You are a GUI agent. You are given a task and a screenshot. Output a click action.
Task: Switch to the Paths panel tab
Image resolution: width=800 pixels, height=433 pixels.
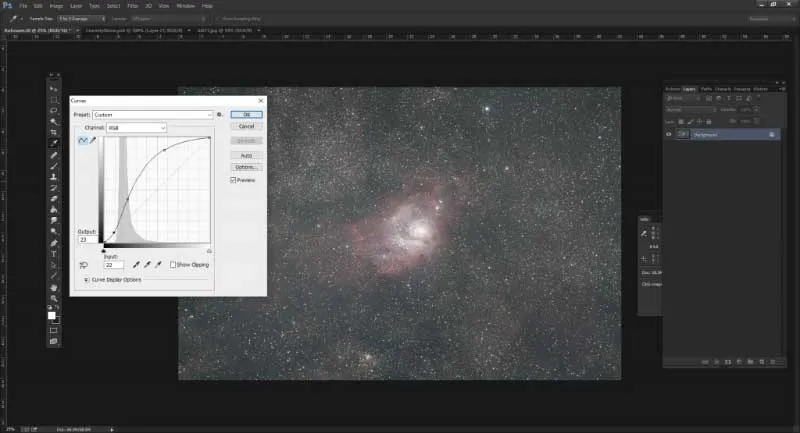(x=706, y=89)
